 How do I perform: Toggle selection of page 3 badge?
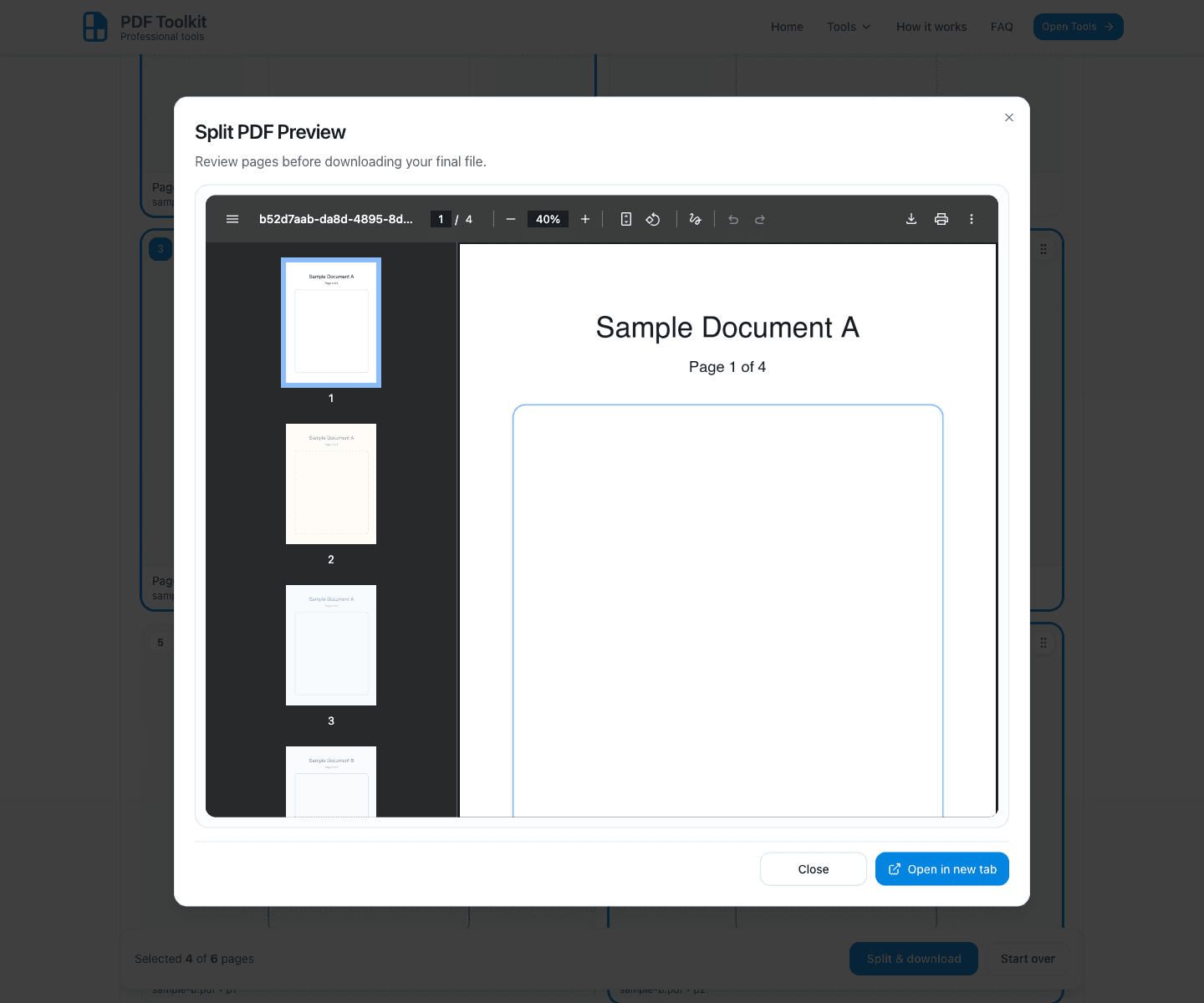(x=160, y=248)
